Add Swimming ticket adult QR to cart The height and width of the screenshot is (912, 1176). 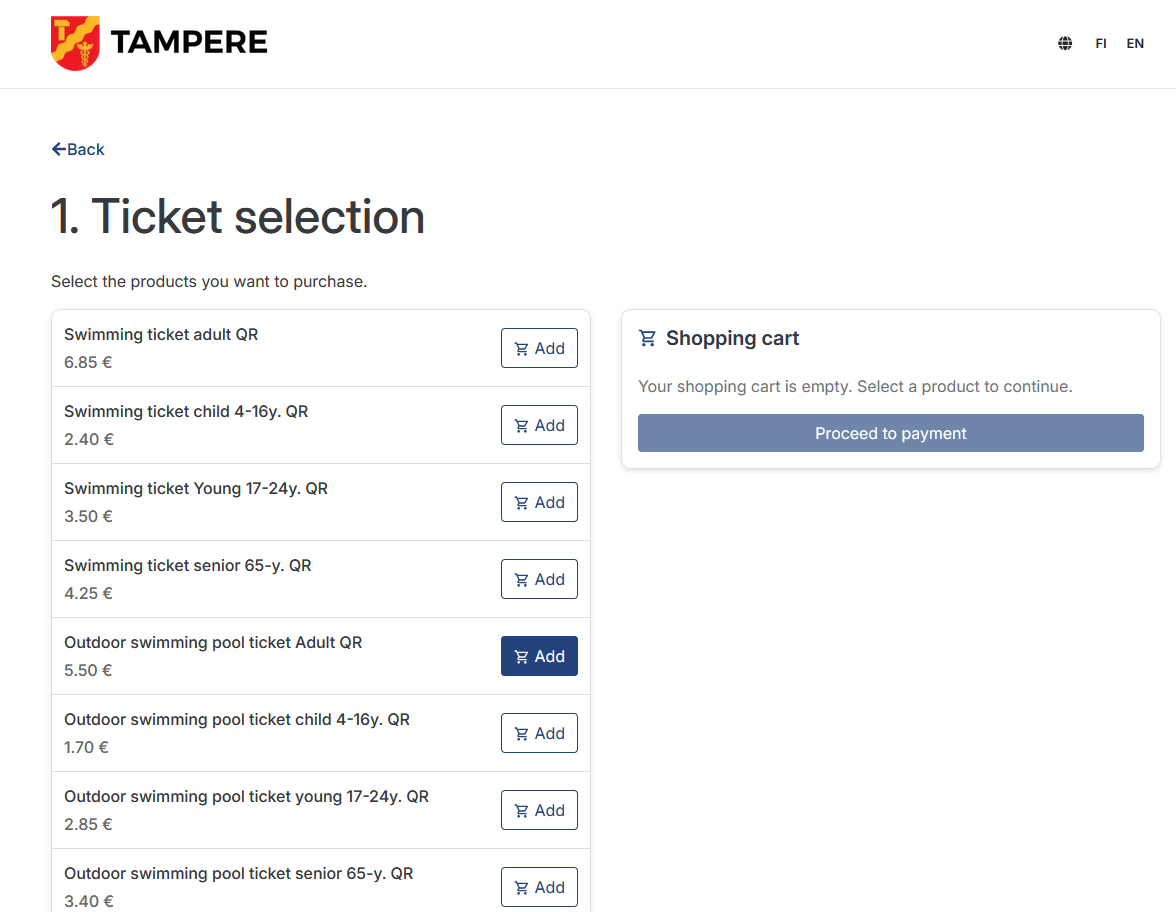(539, 348)
